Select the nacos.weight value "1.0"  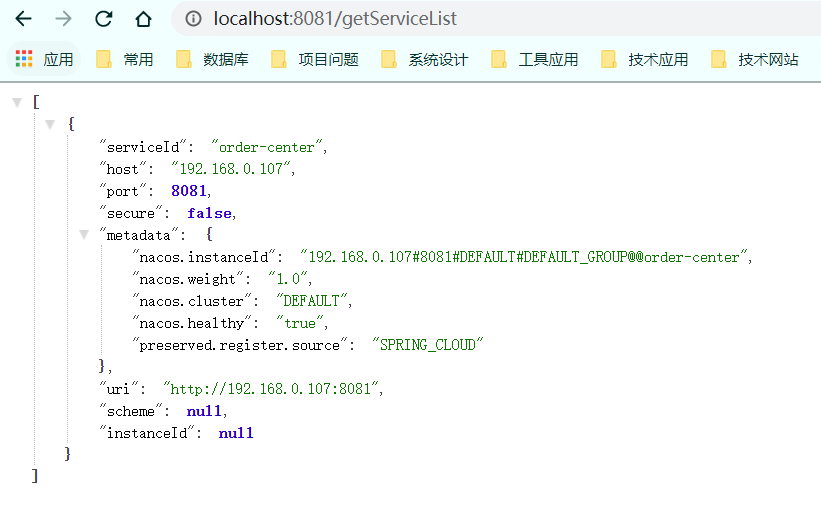pyautogui.click(x=288, y=279)
